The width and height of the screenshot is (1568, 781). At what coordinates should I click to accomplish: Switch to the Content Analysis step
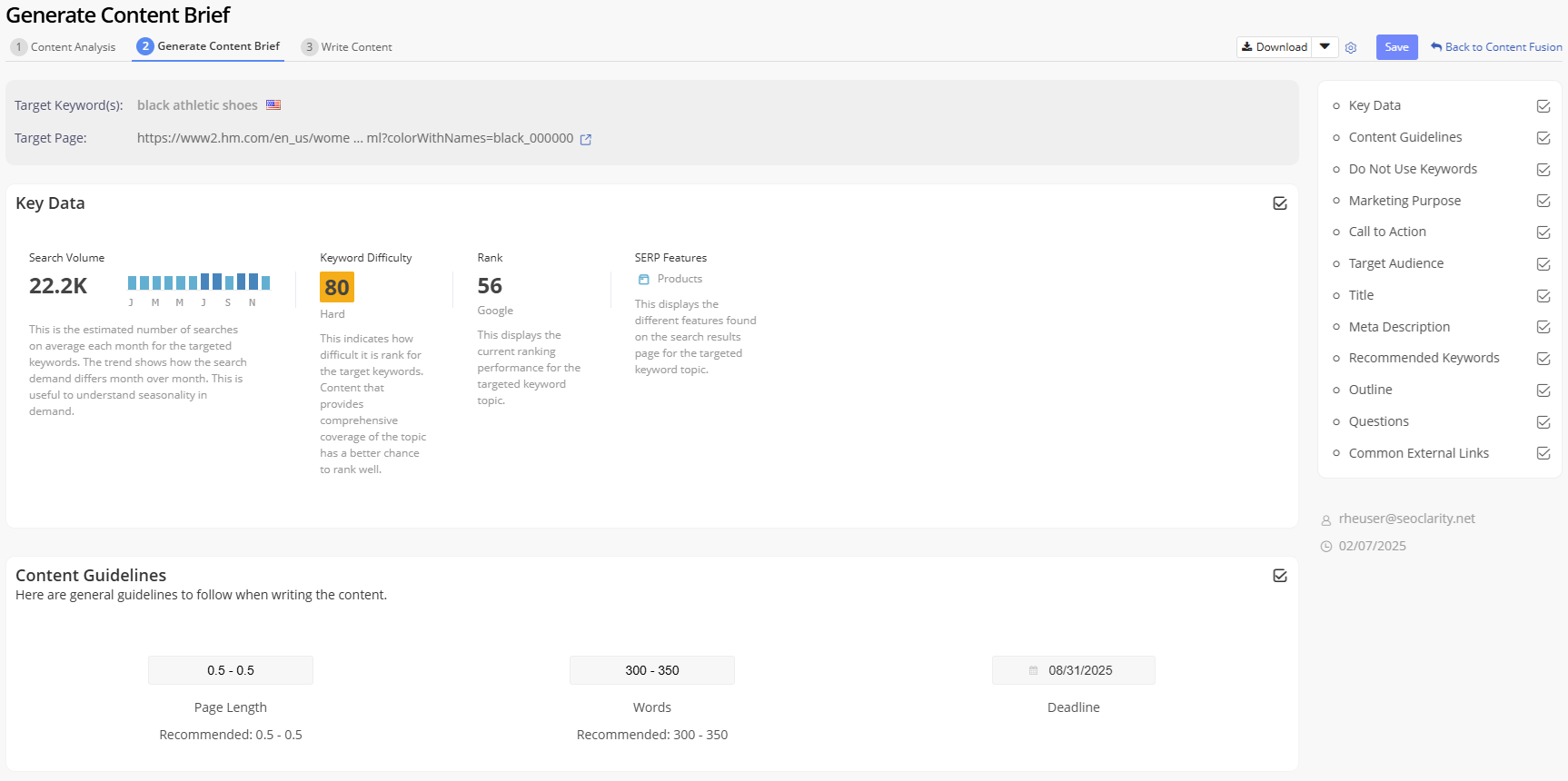[64, 47]
